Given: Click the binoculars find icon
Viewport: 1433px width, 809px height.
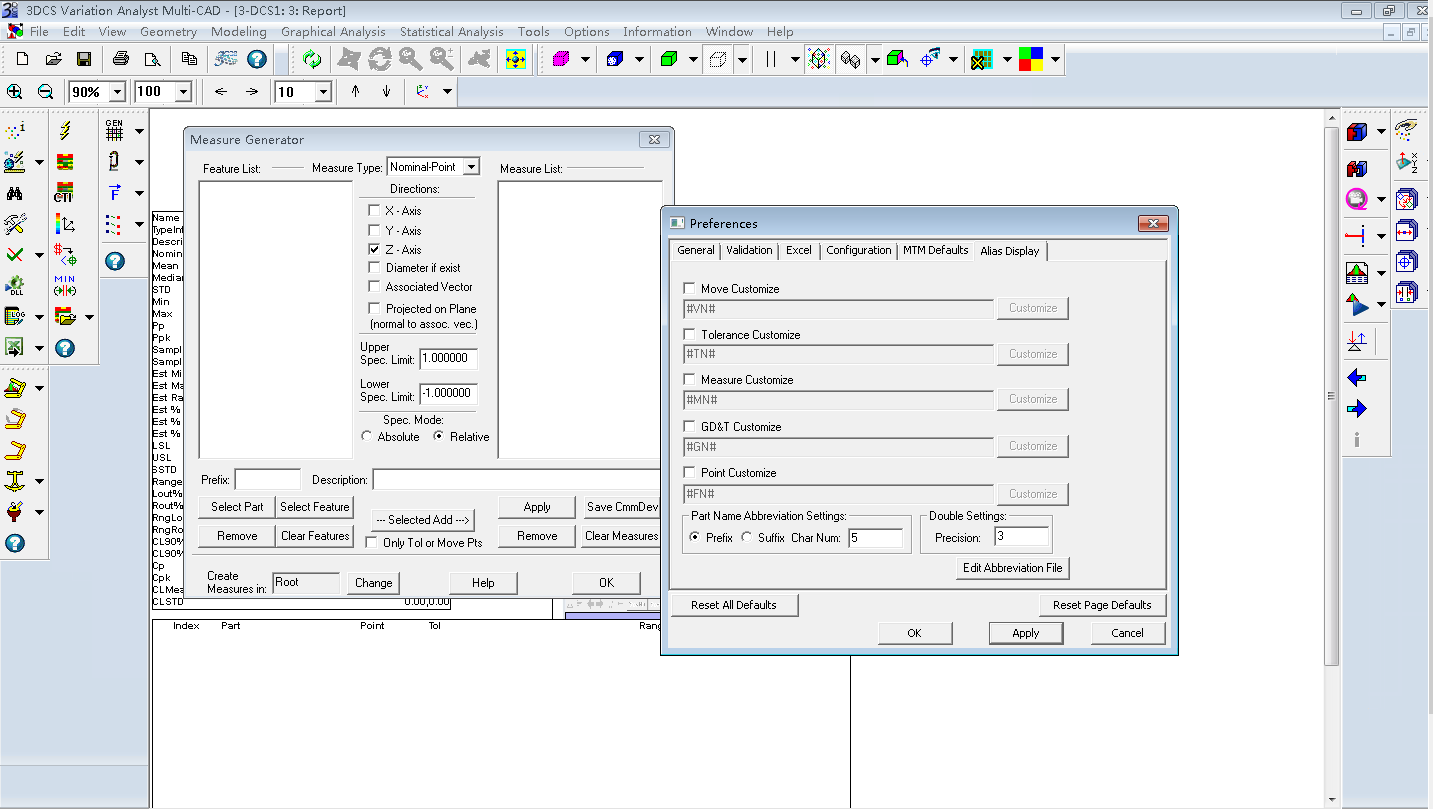Looking at the screenshot, I should (x=14, y=193).
